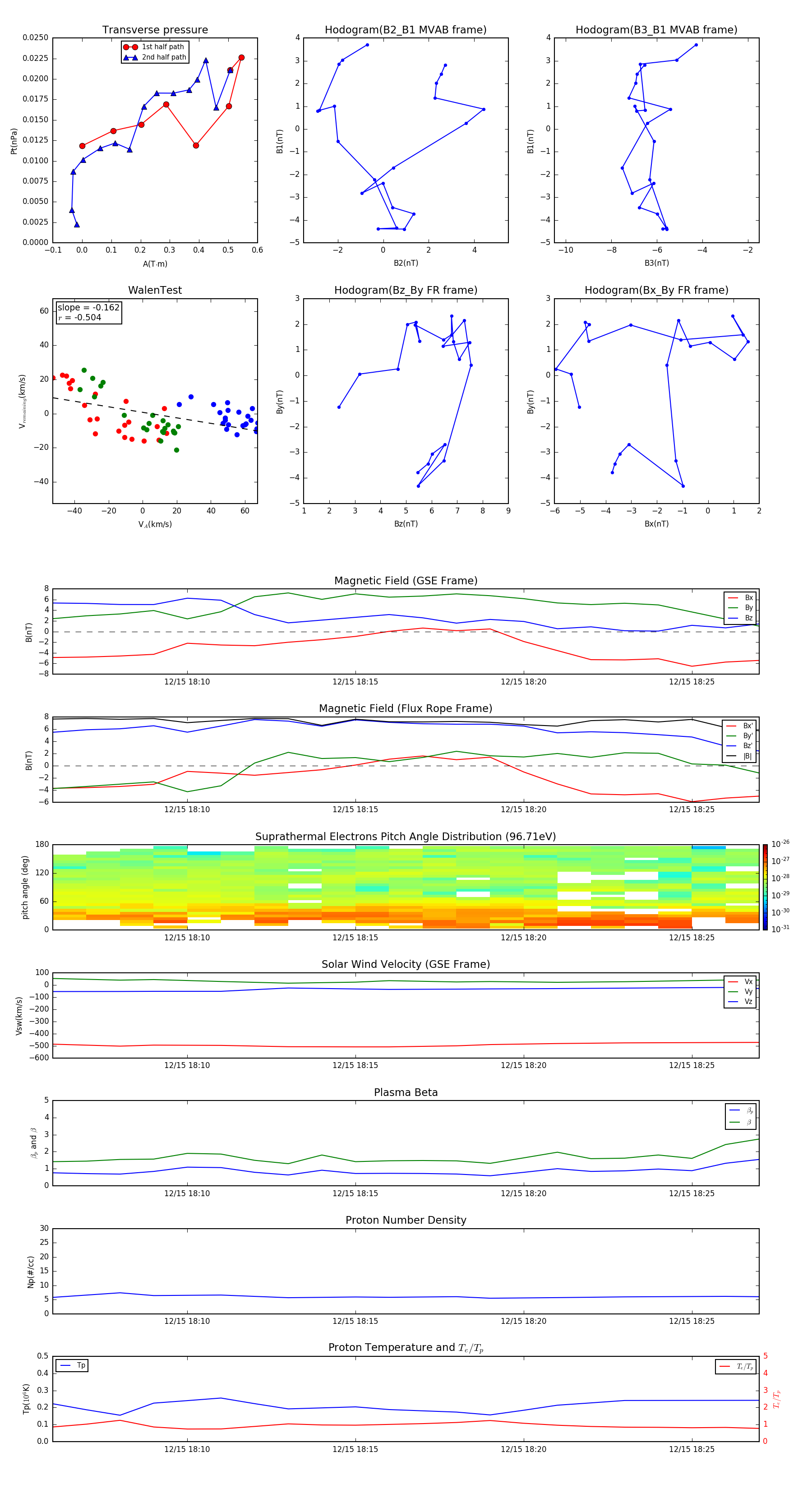Click the 'Np(#/cc)' axis label
This screenshot has height=1489, width=812.
click(x=31, y=1272)
